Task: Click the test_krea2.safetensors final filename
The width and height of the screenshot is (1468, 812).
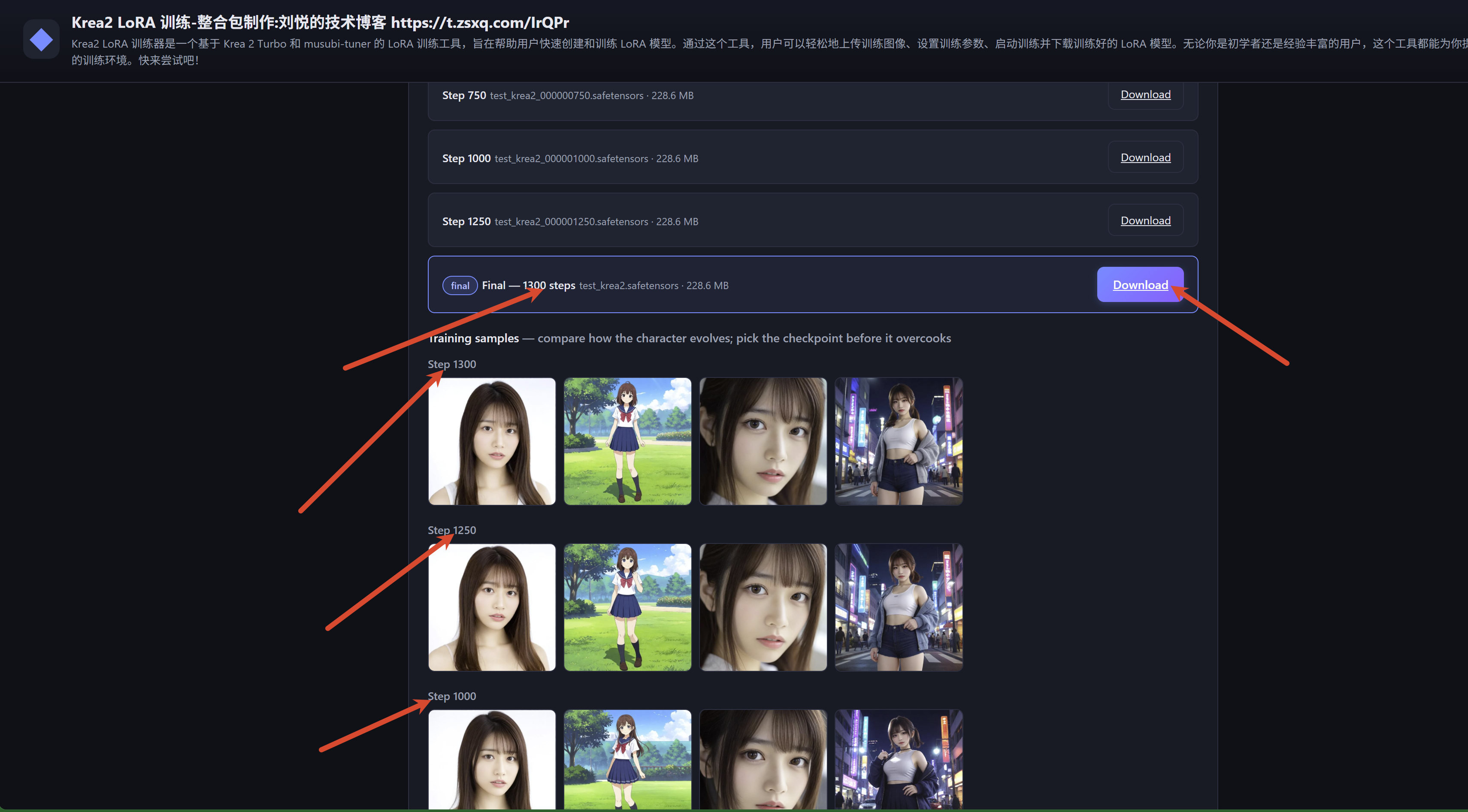Action: point(629,286)
